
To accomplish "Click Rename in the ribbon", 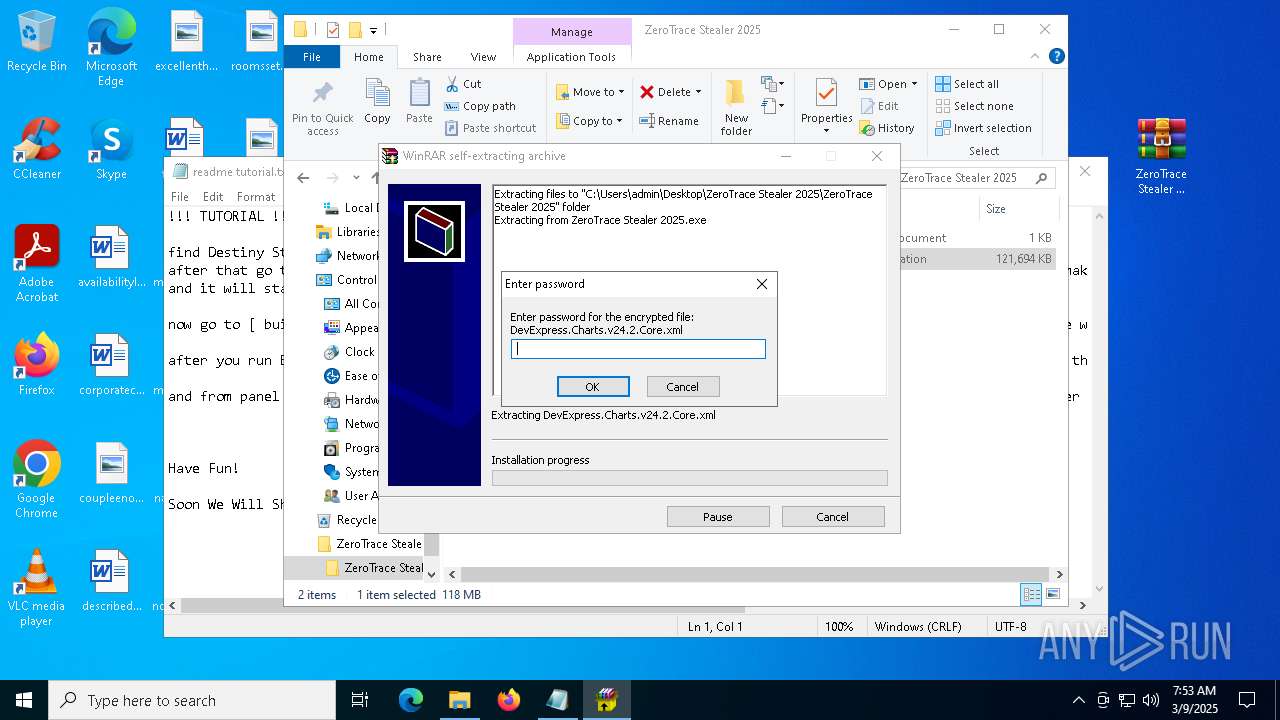I will (x=669, y=121).
